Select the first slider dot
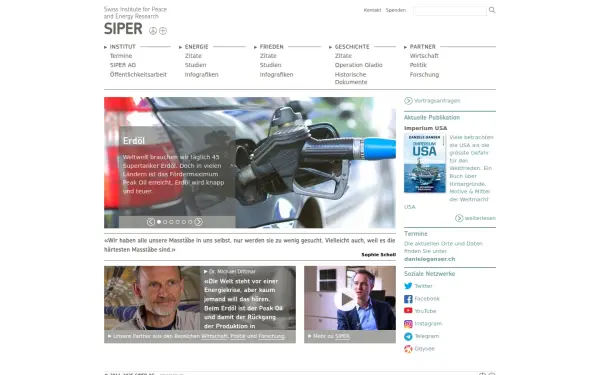600x375 pixels. [159, 222]
